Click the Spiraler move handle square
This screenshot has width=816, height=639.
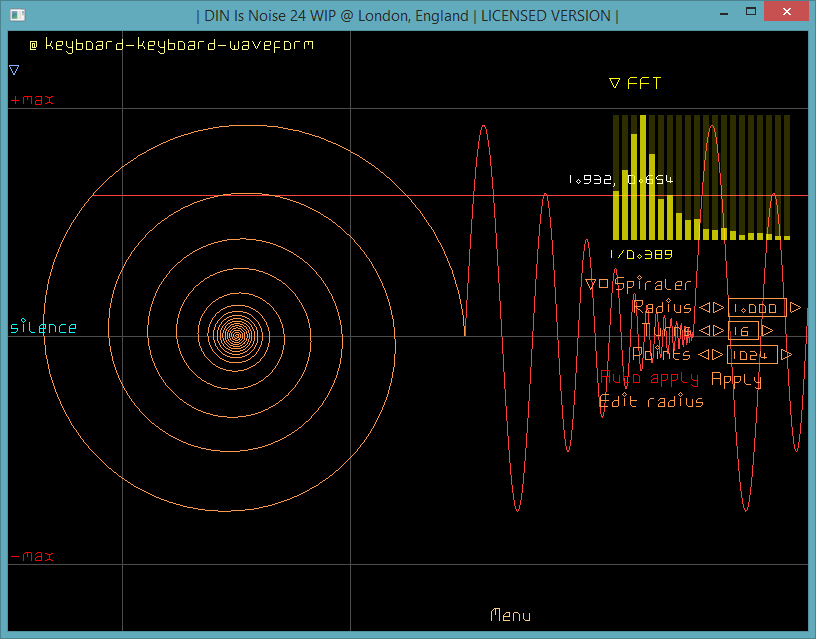(604, 284)
